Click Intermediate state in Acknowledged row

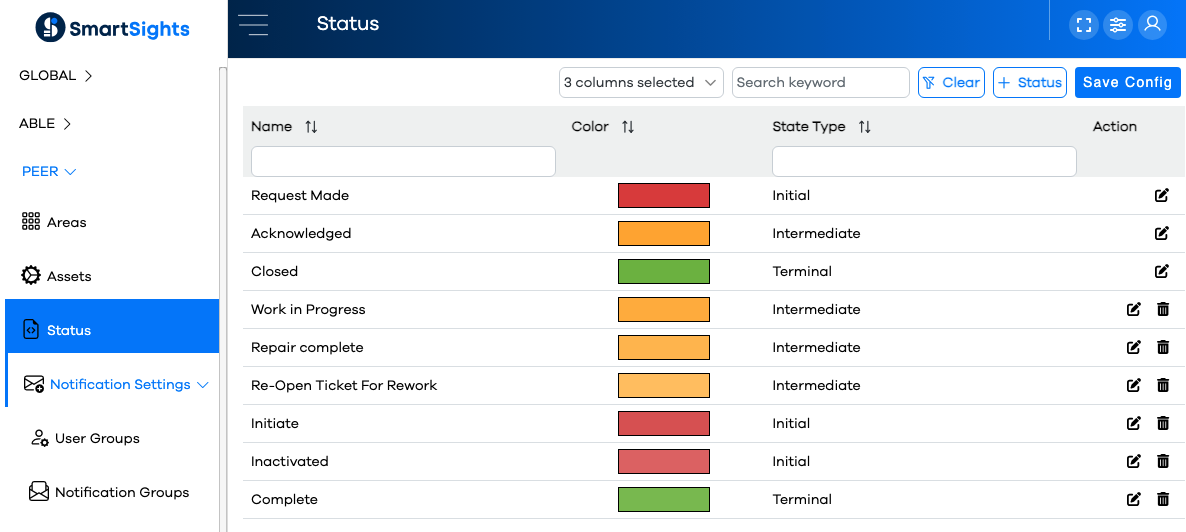pyautogui.click(x=816, y=233)
